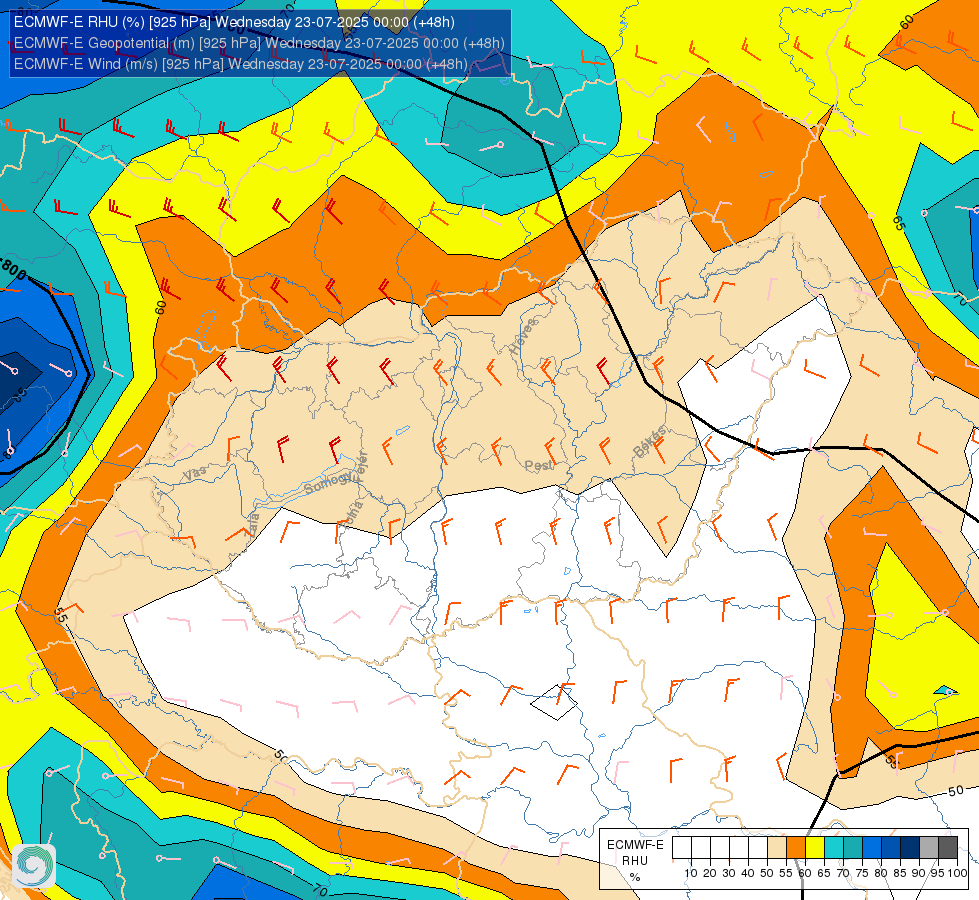Choose the bright blue 75–80% legend swatch
The width and height of the screenshot is (979, 900).
[872, 848]
